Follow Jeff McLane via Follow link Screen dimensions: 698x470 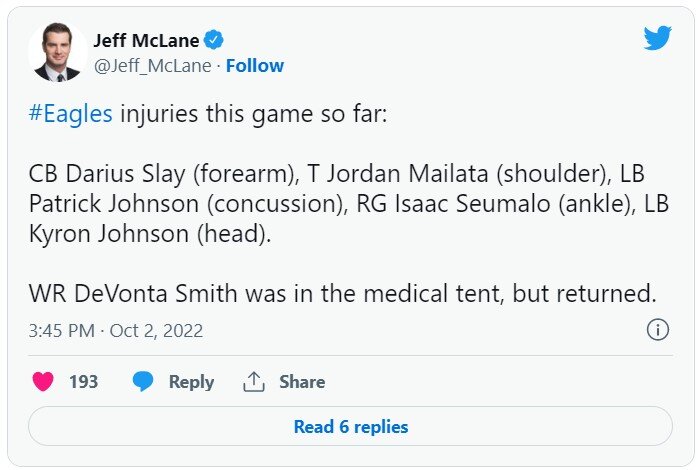255,66
